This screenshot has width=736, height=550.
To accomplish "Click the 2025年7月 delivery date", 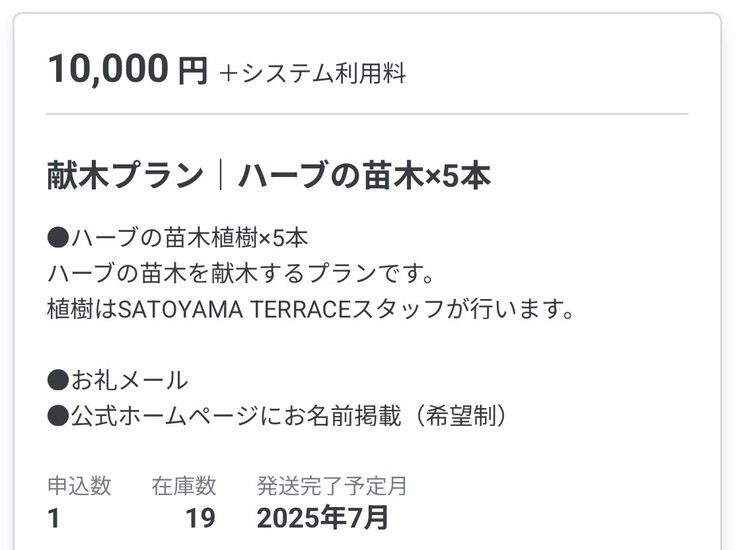I will click(322, 518).
